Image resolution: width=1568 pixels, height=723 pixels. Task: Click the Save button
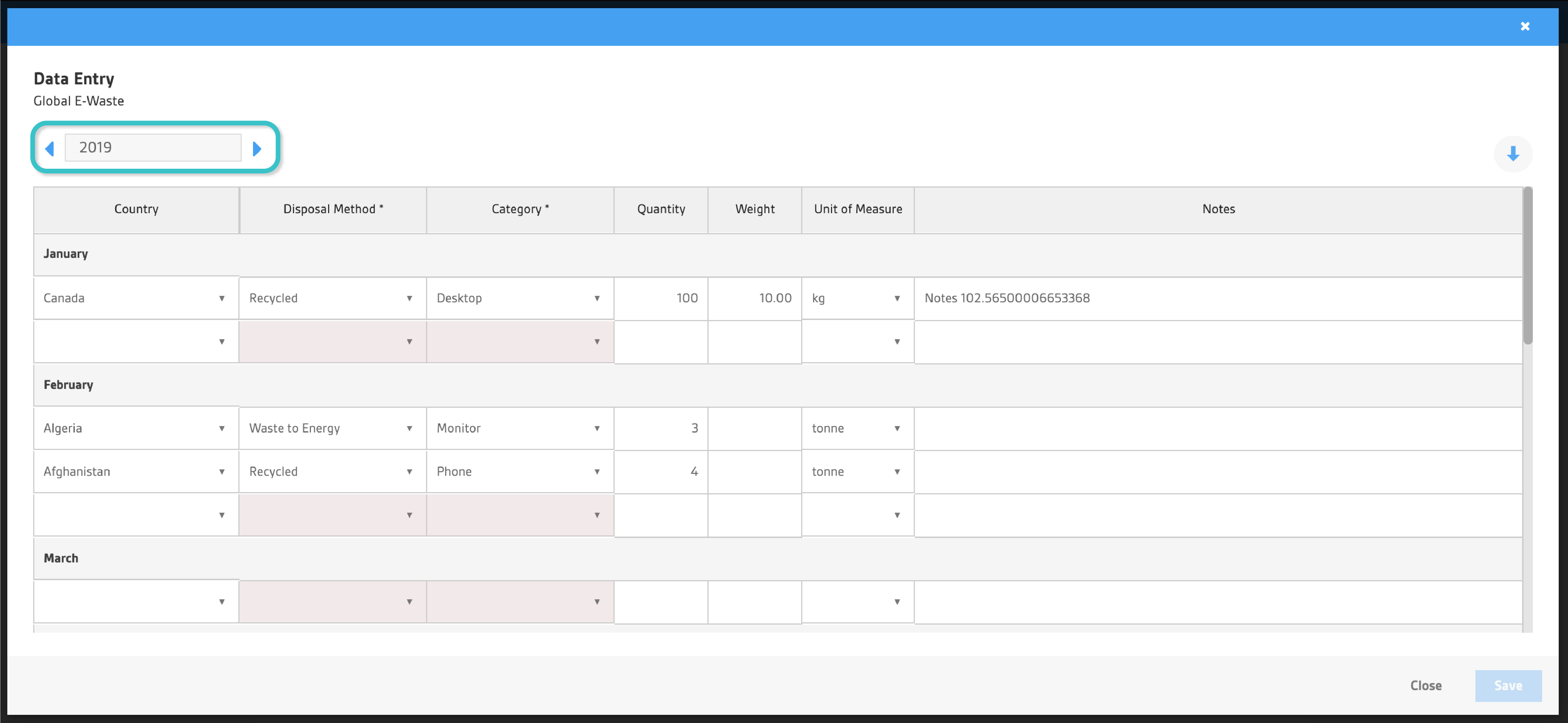pos(1508,685)
